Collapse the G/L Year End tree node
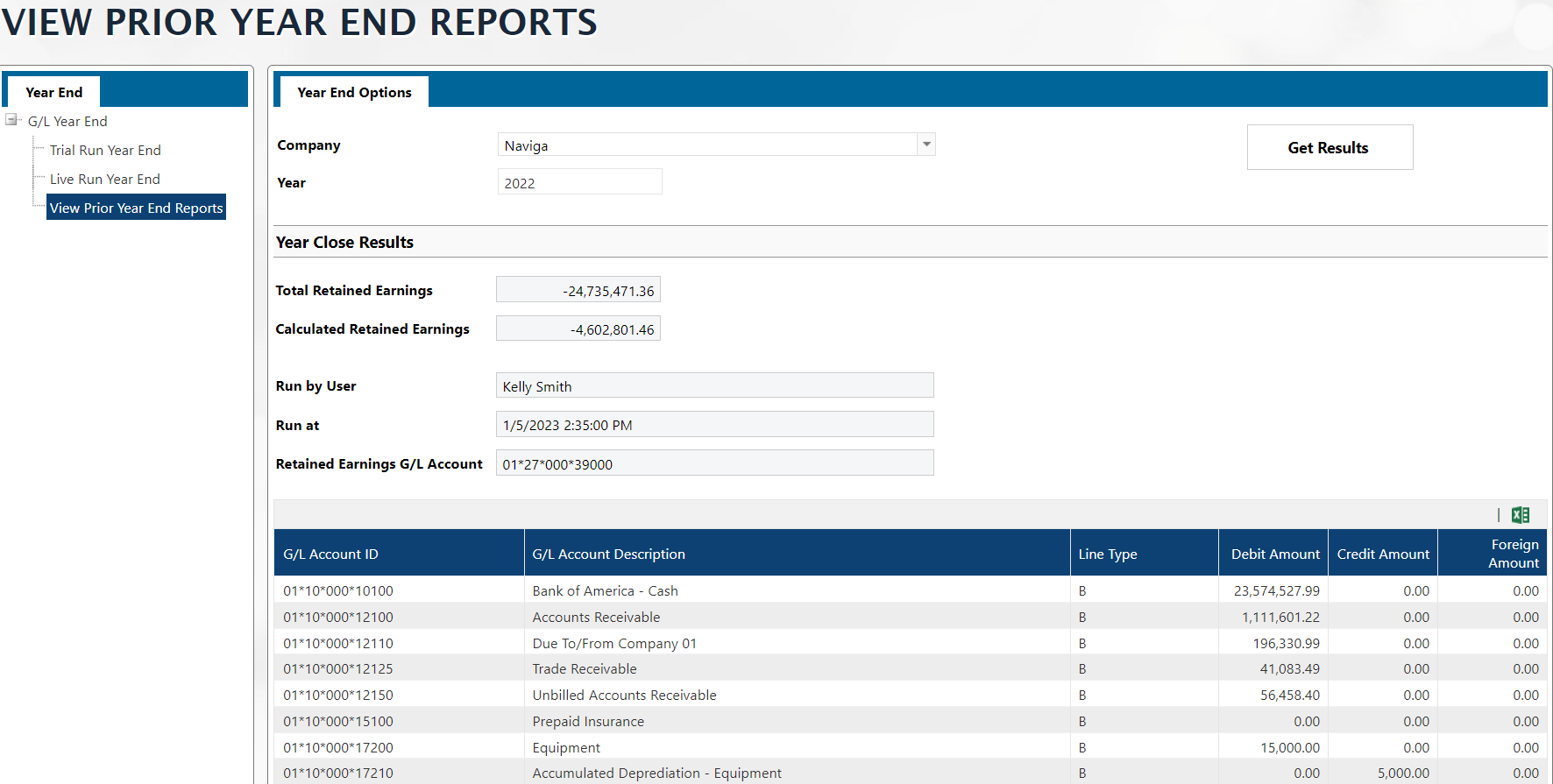Viewport: 1553px width, 784px height. tap(11, 120)
